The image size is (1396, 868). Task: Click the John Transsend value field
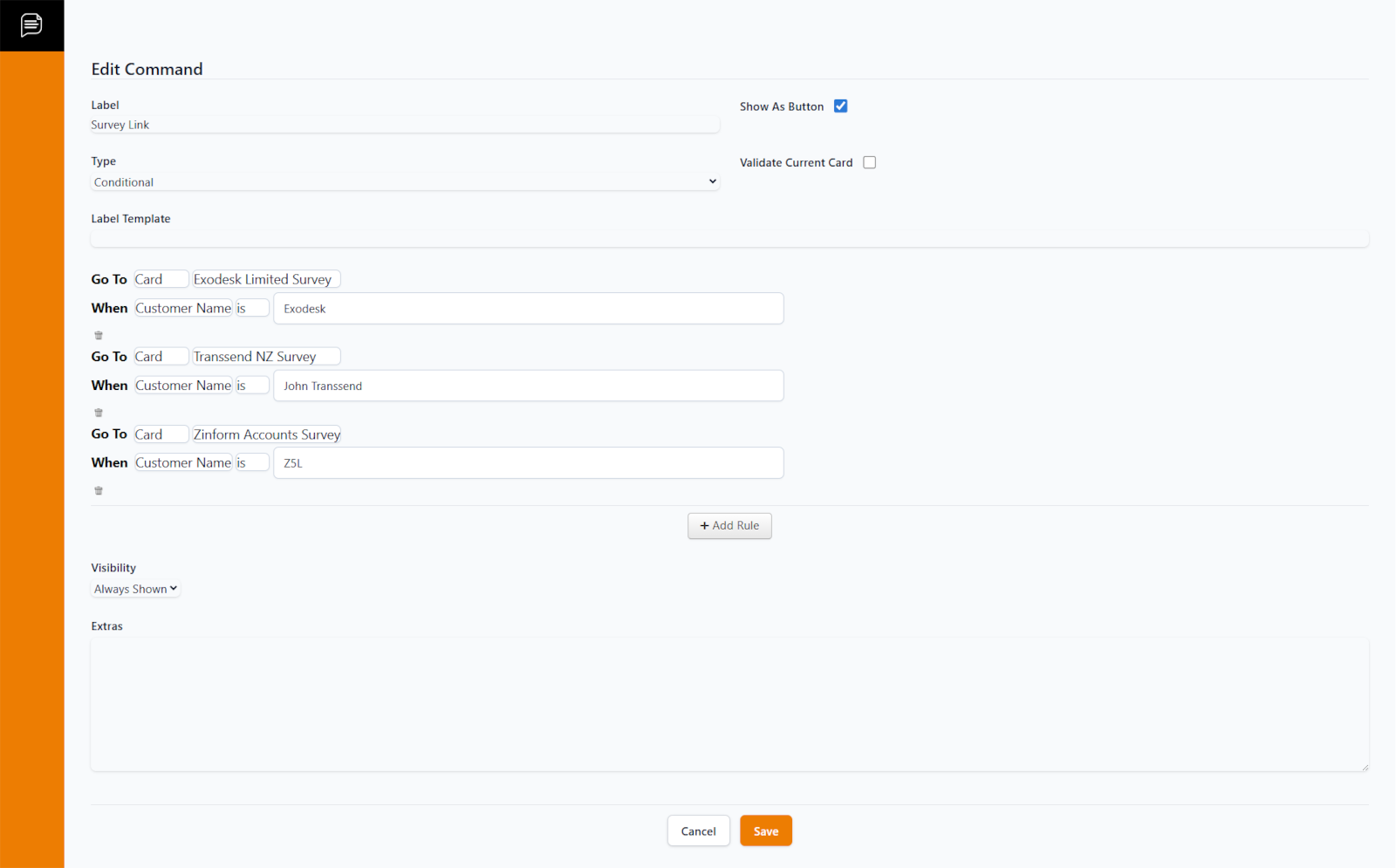point(528,386)
